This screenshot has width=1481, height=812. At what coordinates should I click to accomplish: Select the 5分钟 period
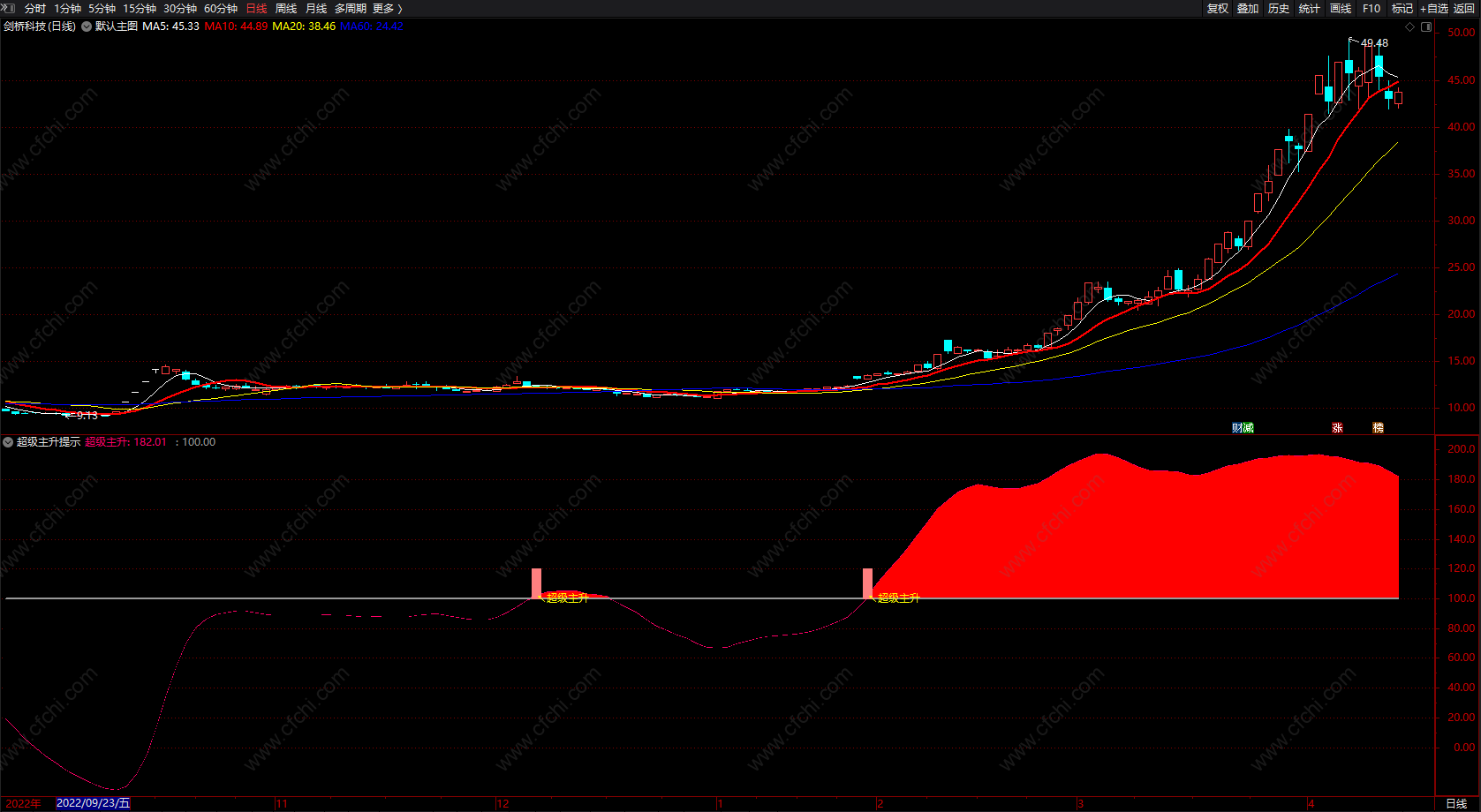click(x=102, y=9)
